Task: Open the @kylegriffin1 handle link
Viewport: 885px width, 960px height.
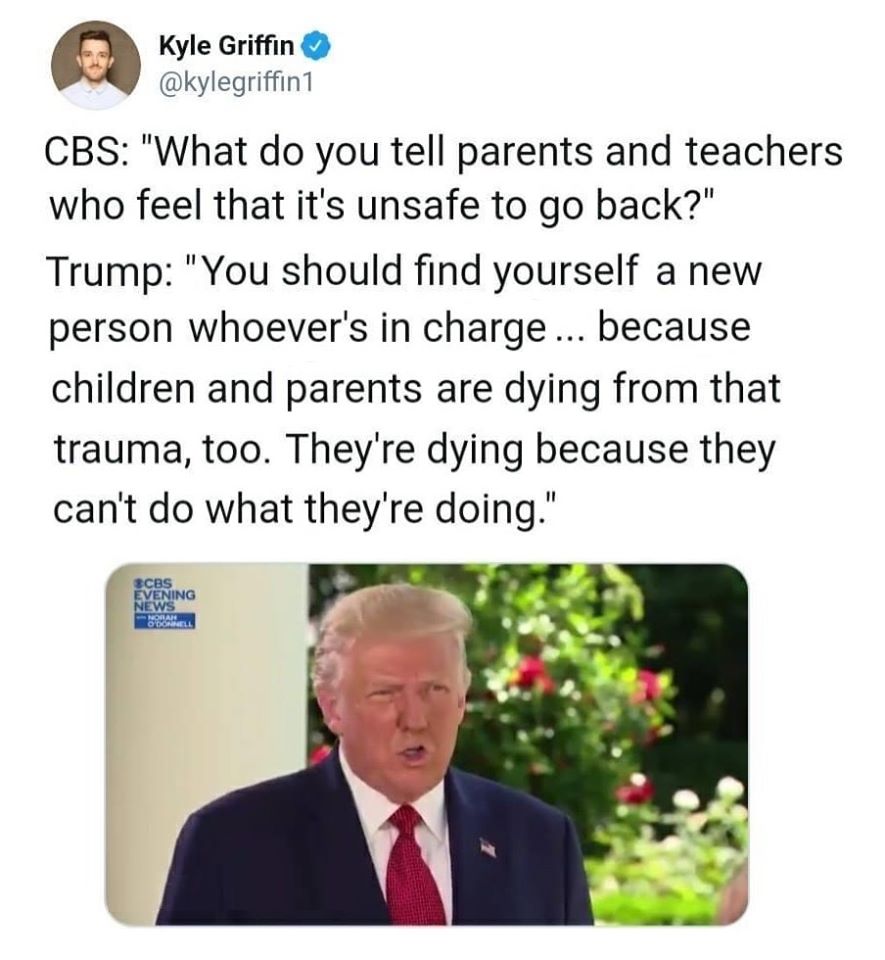Action: click(236, 81)
